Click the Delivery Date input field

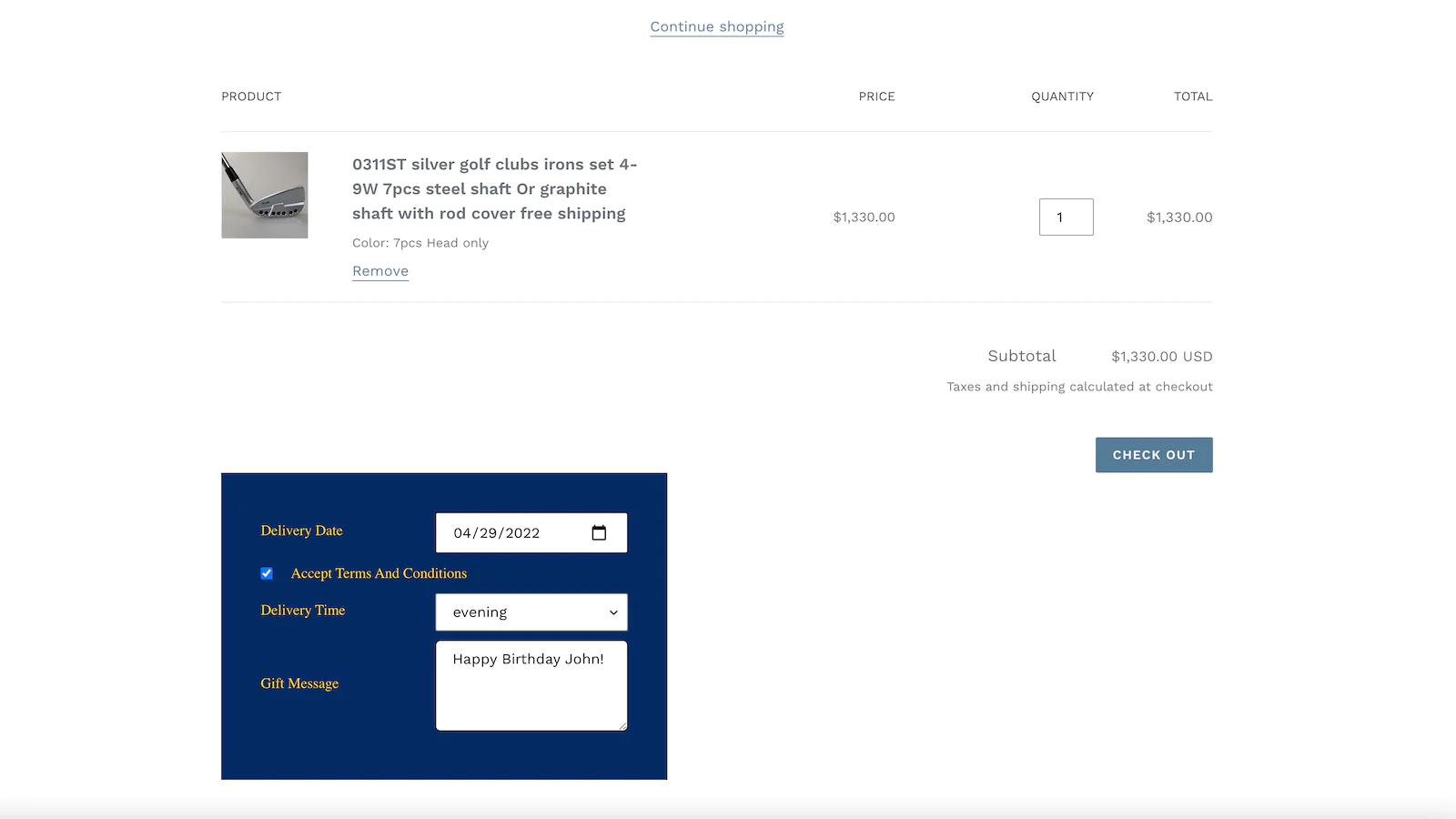[510, 532]
